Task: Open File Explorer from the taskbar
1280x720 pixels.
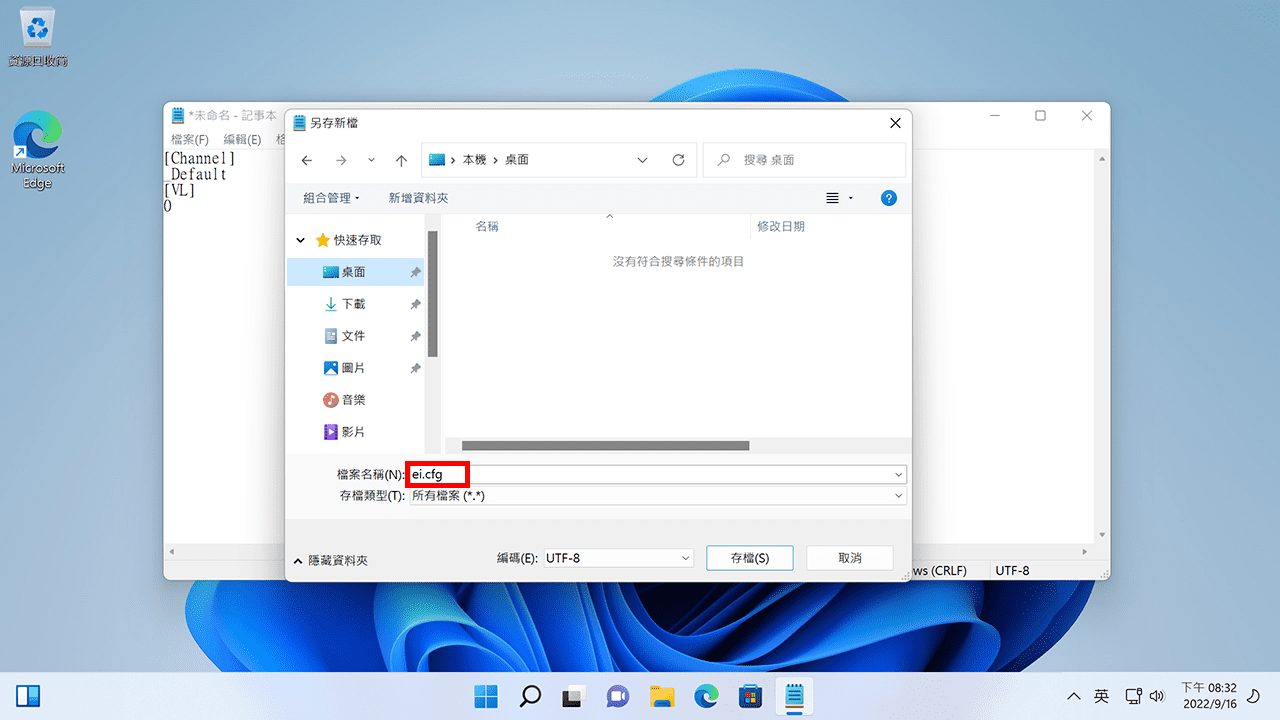Action: tap(660, 696)
